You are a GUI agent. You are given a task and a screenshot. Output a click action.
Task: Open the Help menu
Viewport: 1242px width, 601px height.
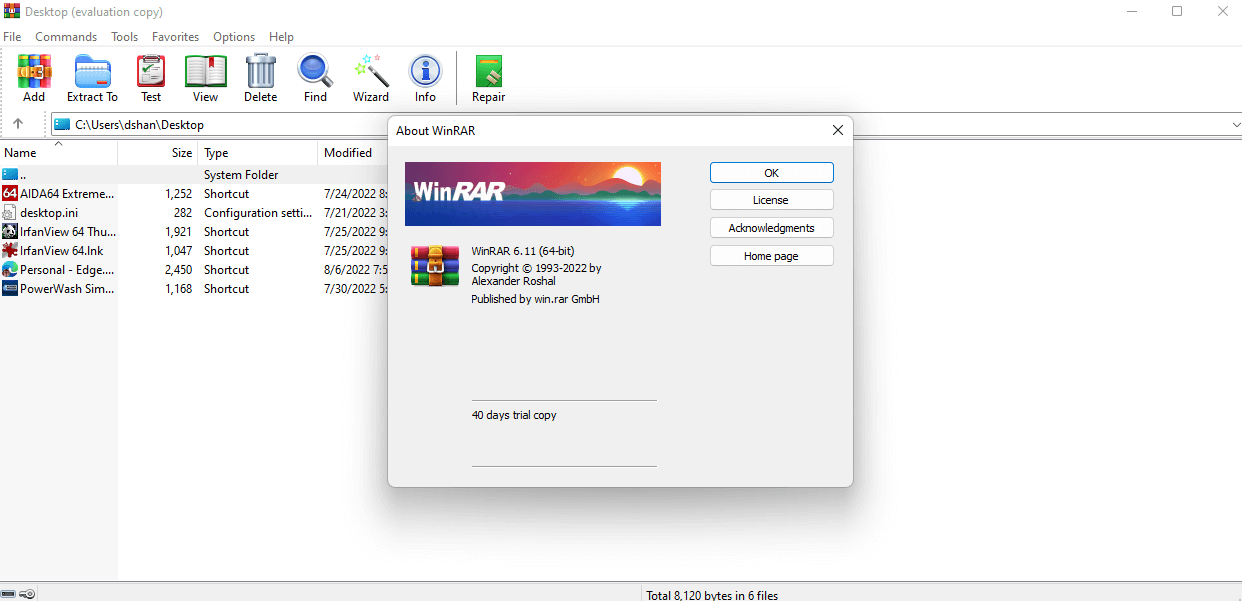pyautogui.click(x=281, y=37)
